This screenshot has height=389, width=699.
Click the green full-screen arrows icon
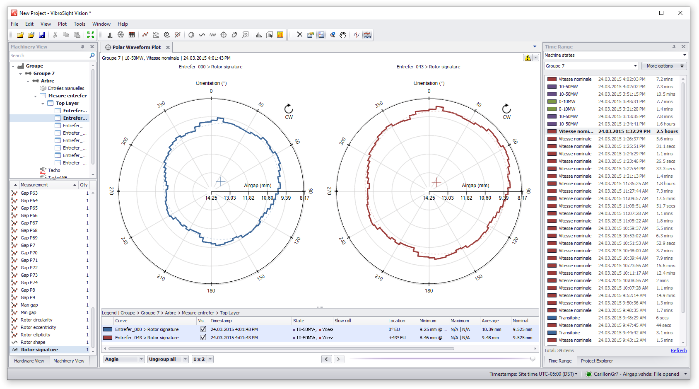(90, 35)
